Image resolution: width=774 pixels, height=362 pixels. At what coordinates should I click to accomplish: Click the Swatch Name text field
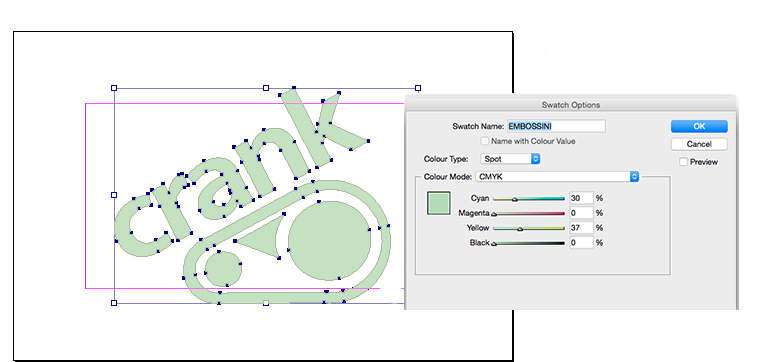(x=556, y=126)
